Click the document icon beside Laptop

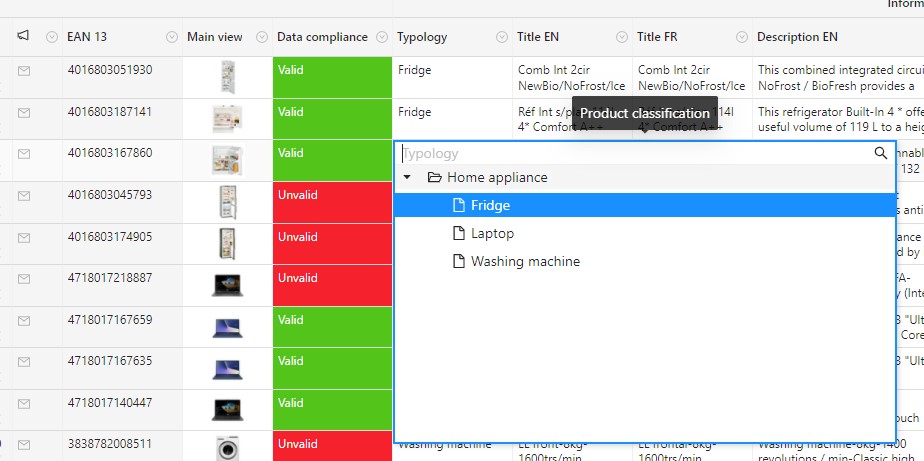[x=459, y=234]
